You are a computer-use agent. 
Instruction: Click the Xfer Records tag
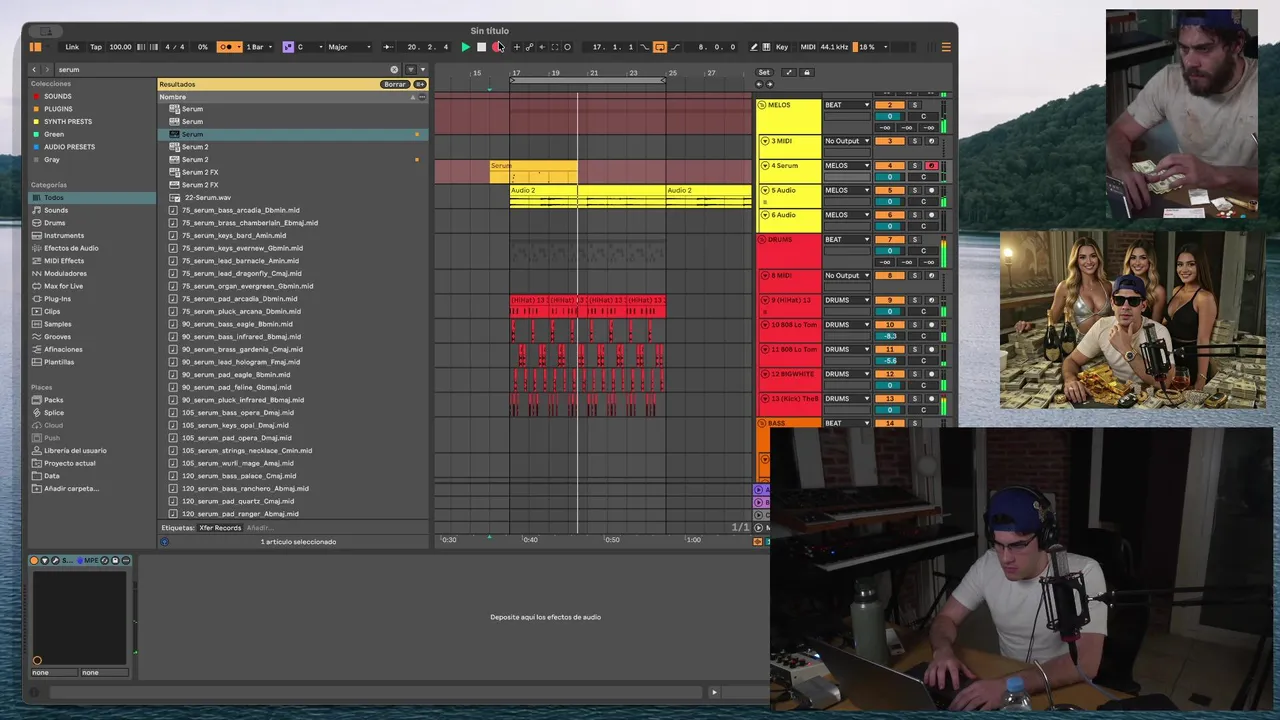click(220, 527)
